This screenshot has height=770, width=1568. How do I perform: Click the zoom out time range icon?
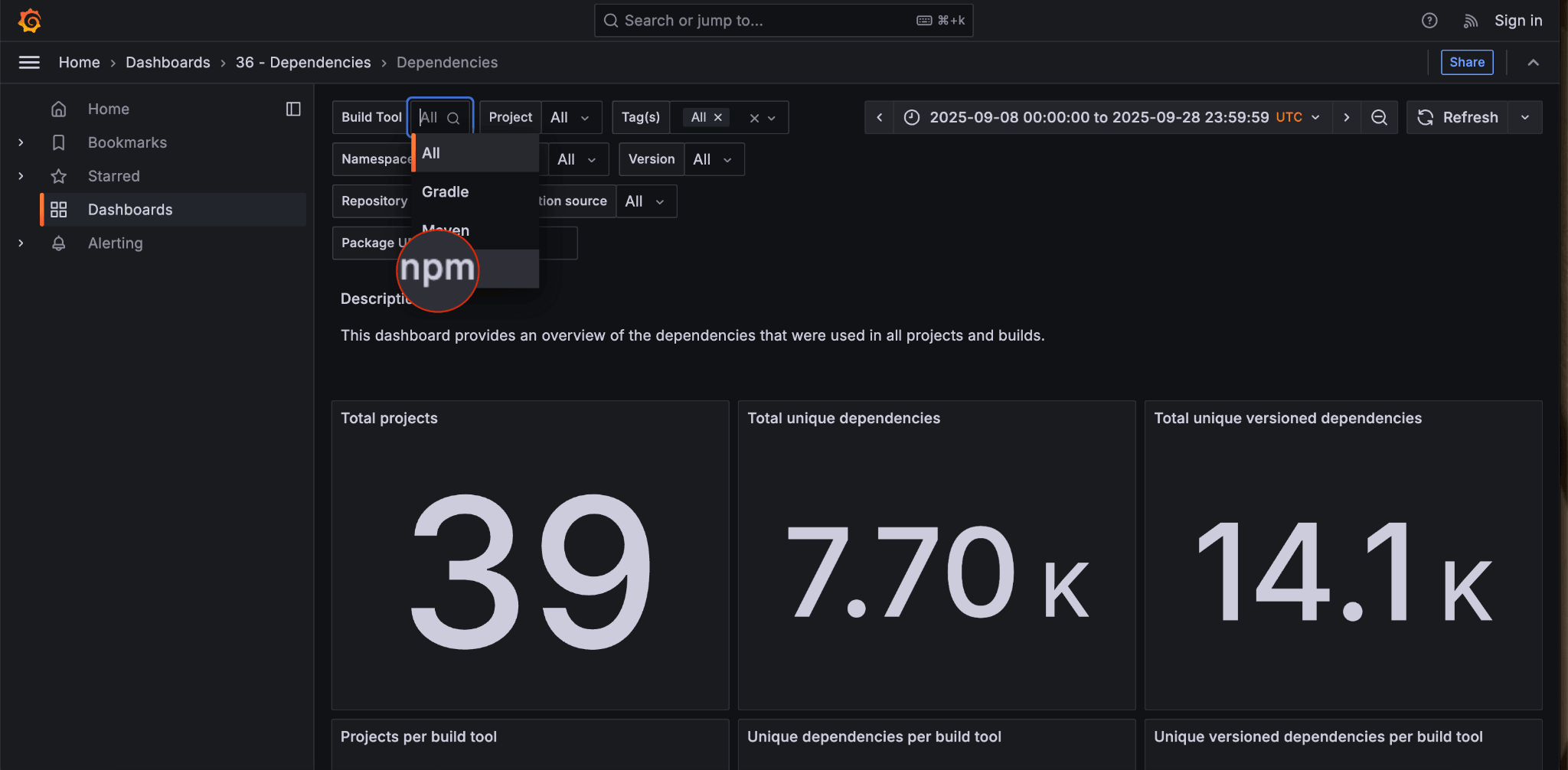click(1379, 117)
